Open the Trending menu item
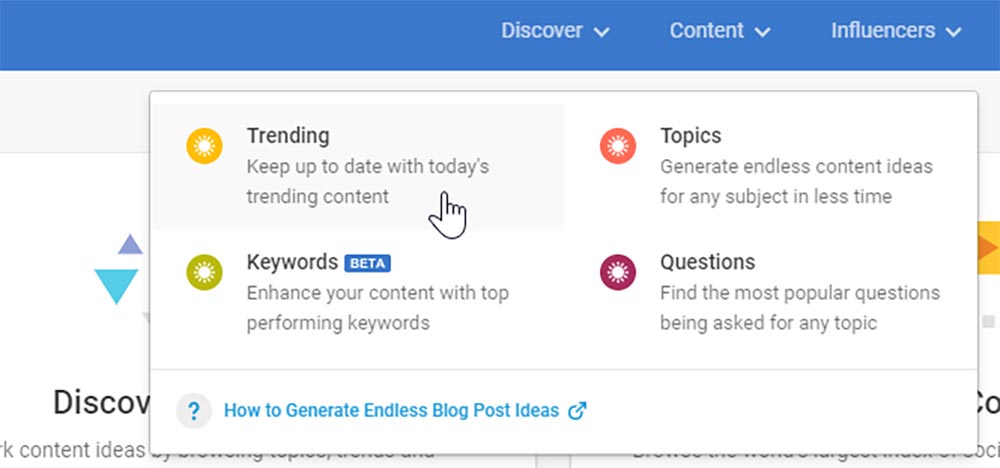Viewport: 1000px width, 468px height. tap(288, 136)
